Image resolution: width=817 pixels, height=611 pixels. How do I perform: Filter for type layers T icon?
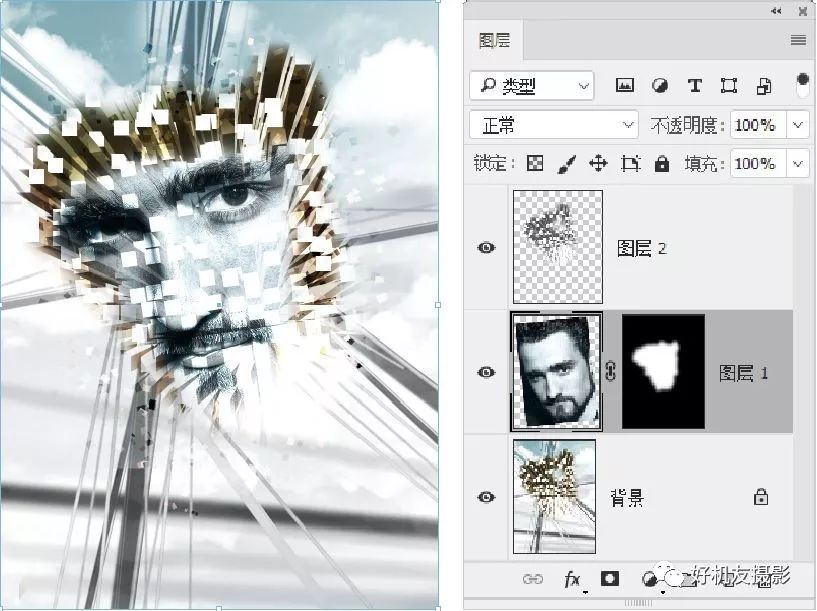[x=695, y=85]
